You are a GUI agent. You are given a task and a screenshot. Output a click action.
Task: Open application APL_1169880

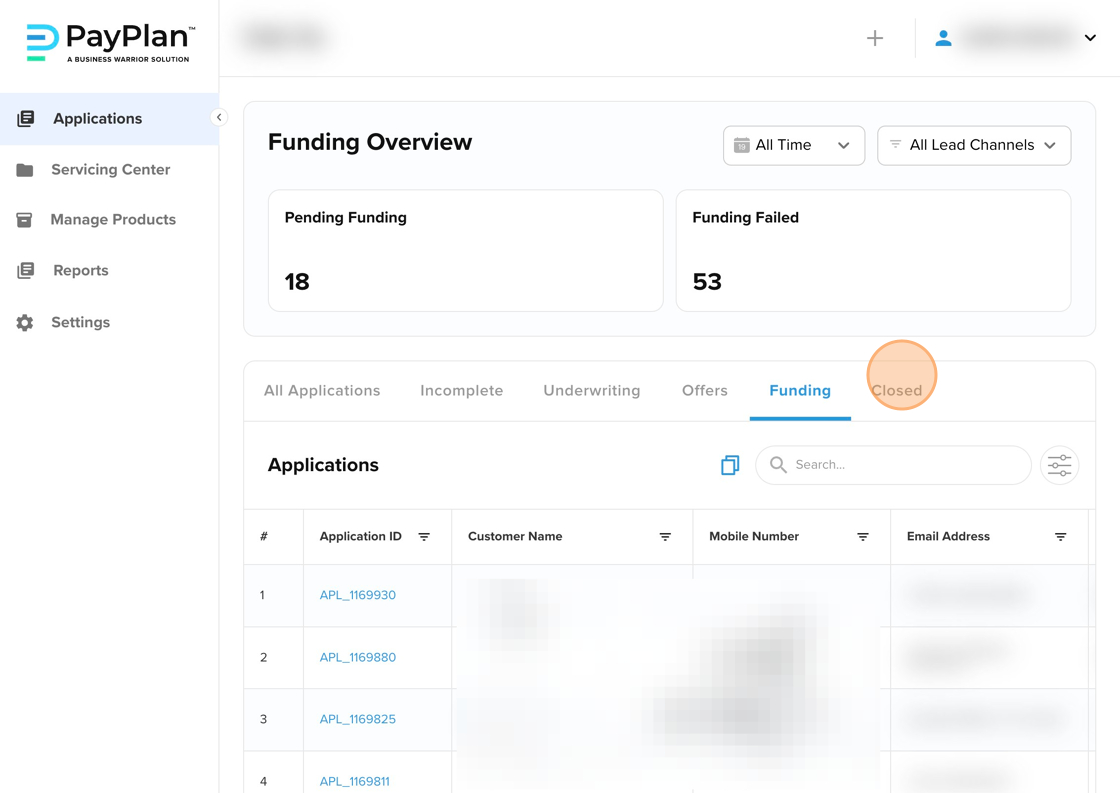tap(357, 657)
